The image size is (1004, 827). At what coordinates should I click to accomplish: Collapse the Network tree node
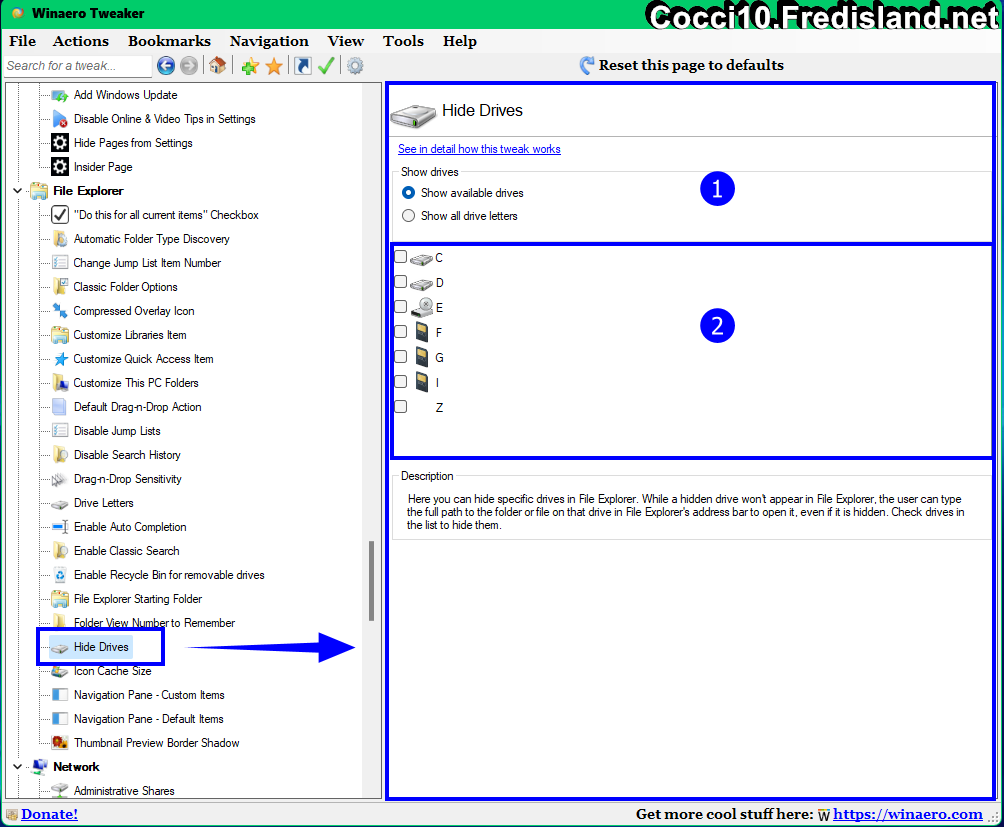tap(17, 766)
